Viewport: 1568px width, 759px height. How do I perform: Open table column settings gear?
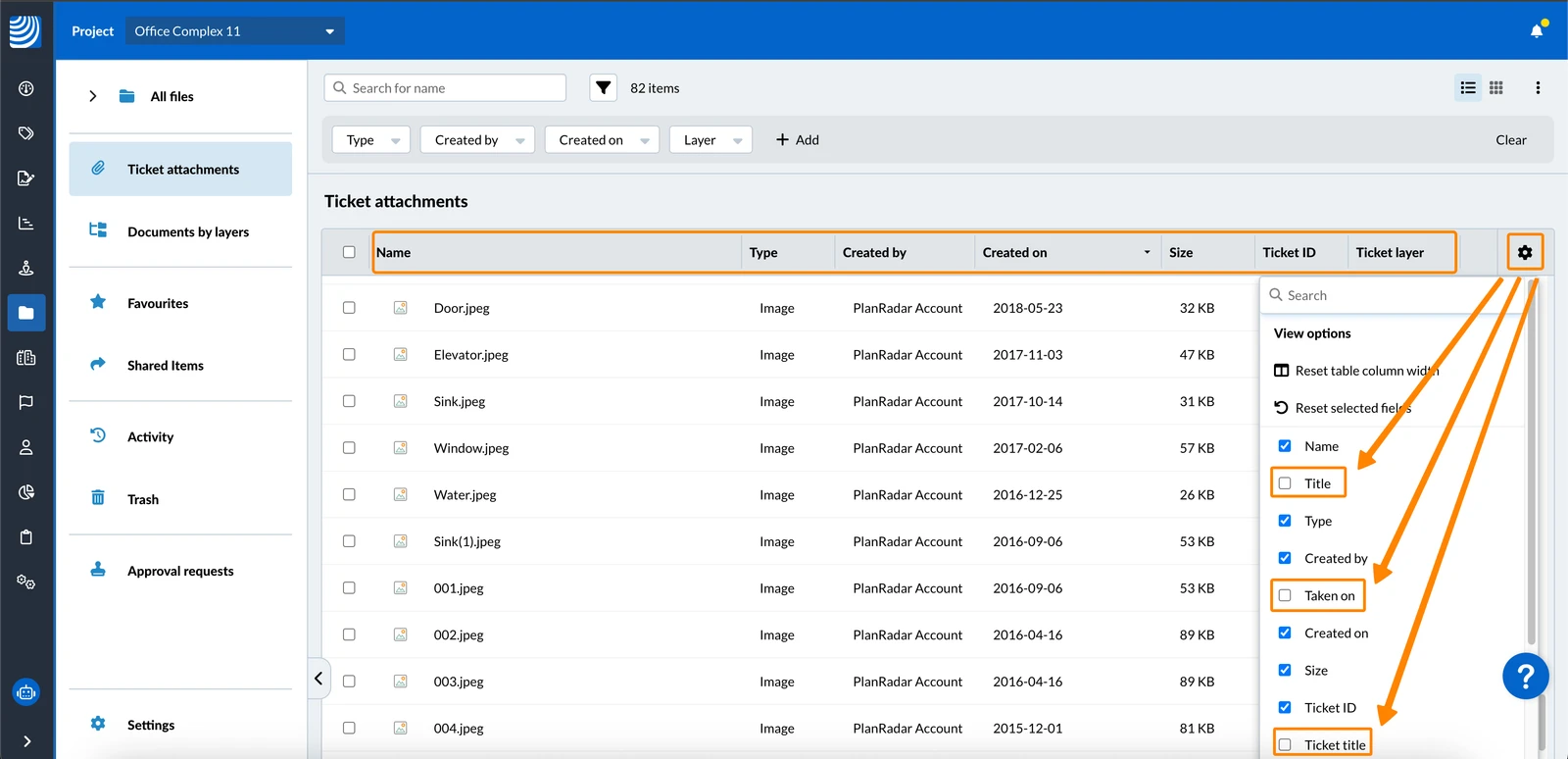point(1525,252)
